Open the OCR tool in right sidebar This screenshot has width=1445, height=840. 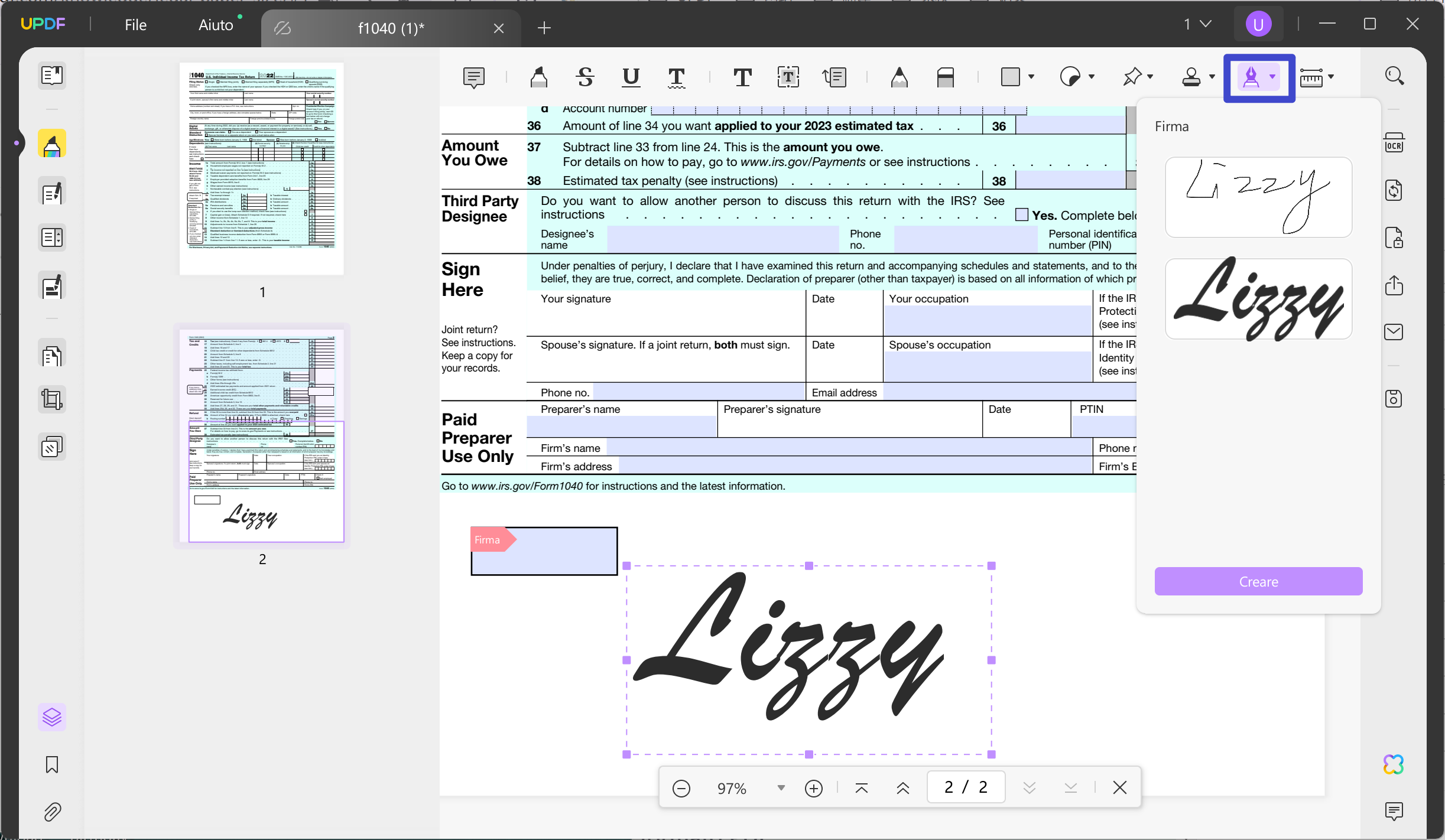tap(1394, 144)
